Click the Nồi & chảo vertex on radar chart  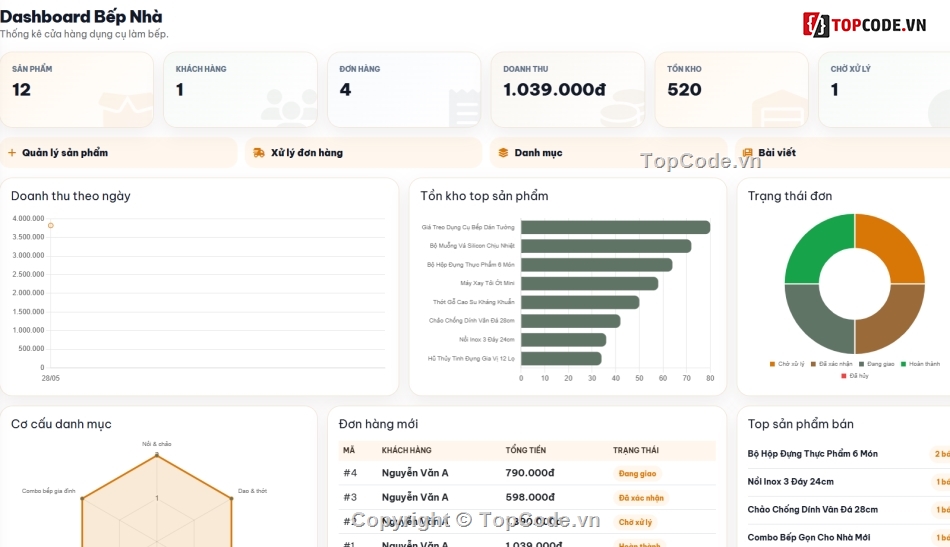pos(157,454)
